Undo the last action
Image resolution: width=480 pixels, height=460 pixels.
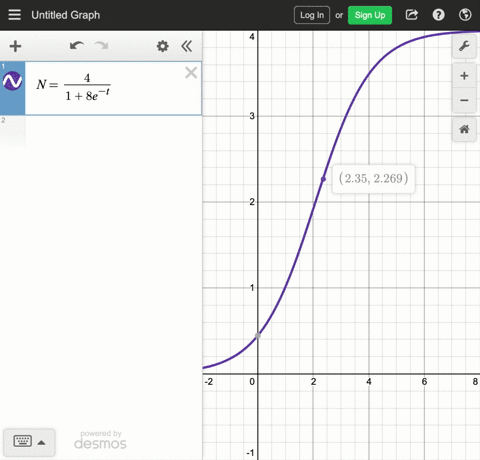coord(77,46)
